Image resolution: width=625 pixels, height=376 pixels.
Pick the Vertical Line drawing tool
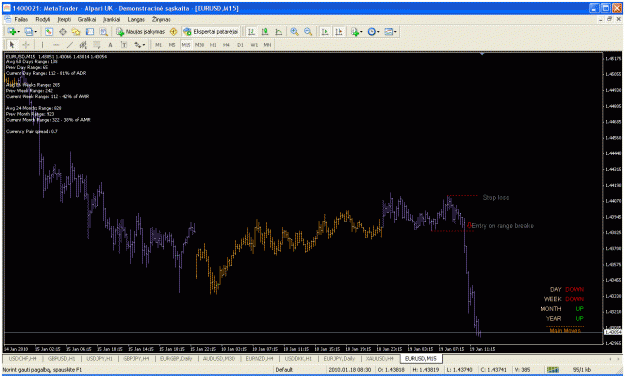coord(42,45)
